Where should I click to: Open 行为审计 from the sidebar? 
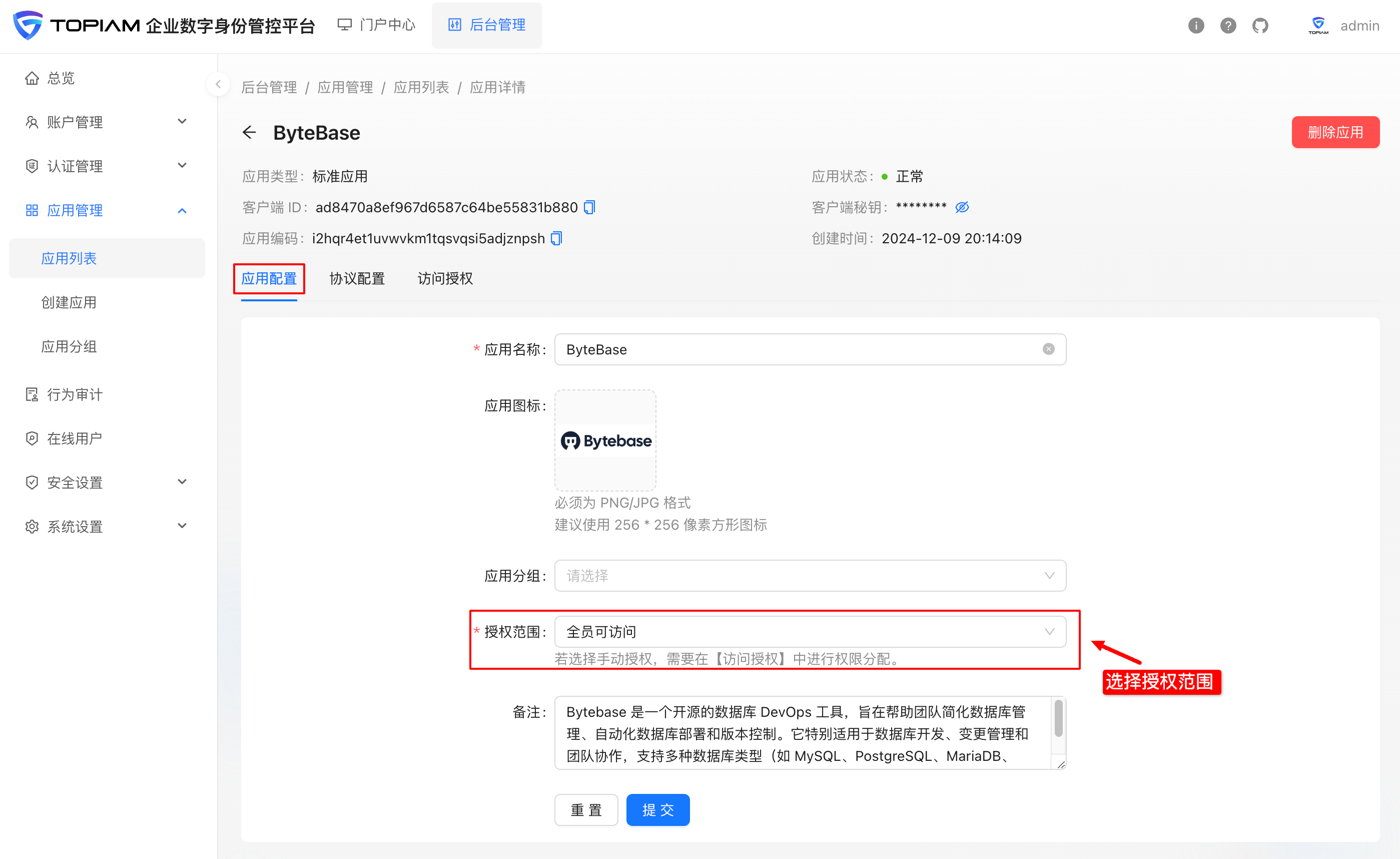pyautogui.click(x=74, y=394)
